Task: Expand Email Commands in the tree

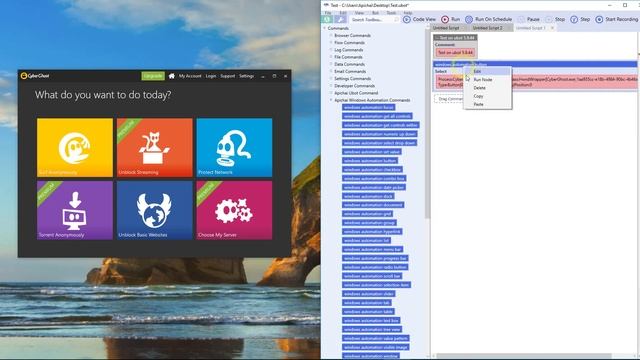Action: [331, 71]
